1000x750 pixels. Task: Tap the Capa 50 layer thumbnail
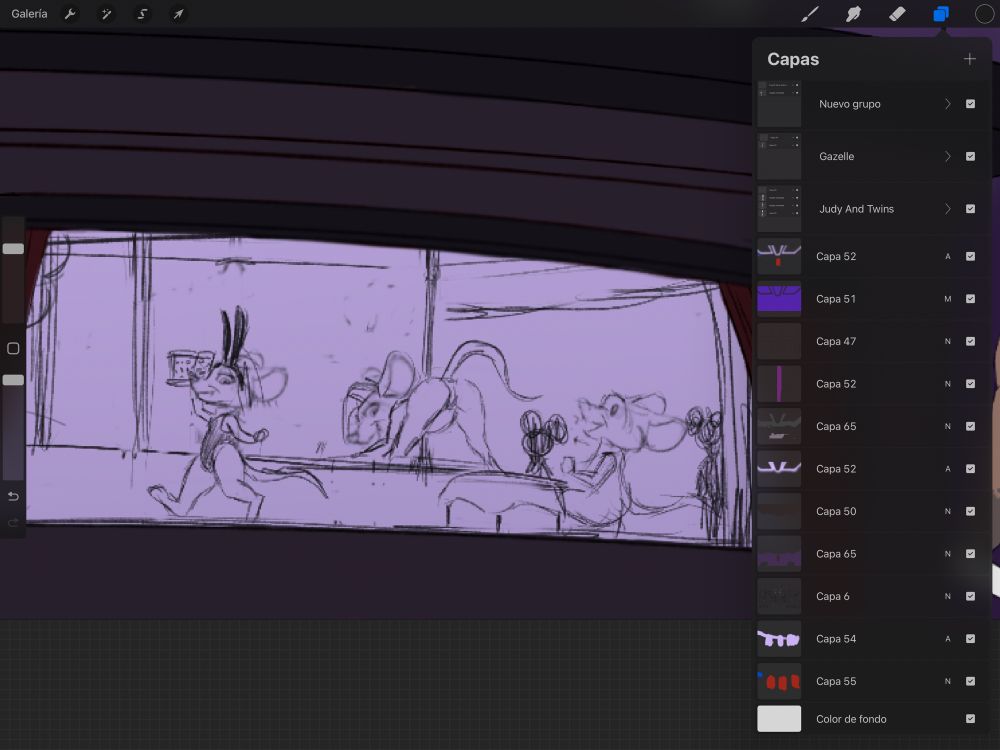coord(779,511)
